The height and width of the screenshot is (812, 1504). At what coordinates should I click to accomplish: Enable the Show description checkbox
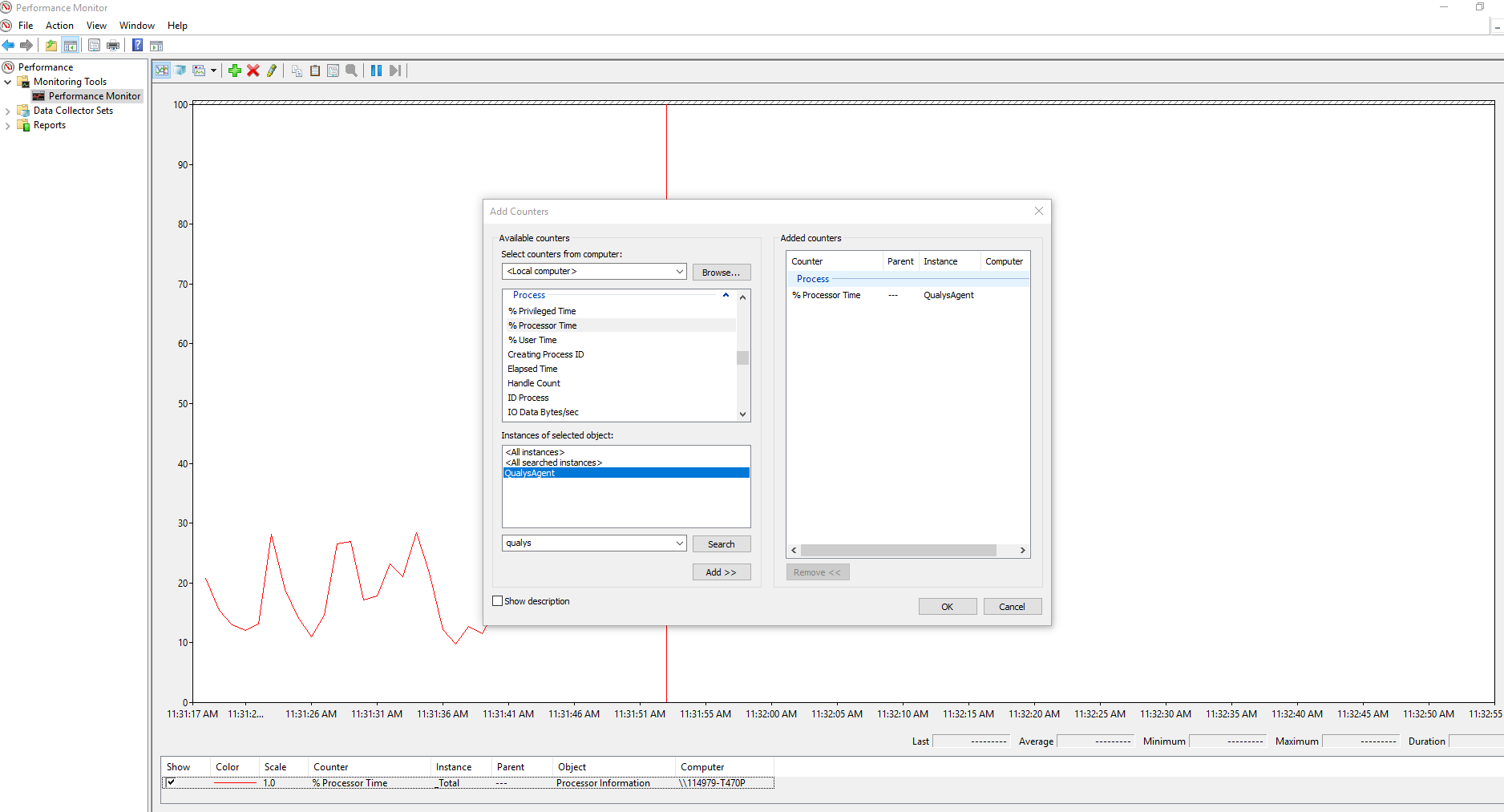click(x=498, y=601)
